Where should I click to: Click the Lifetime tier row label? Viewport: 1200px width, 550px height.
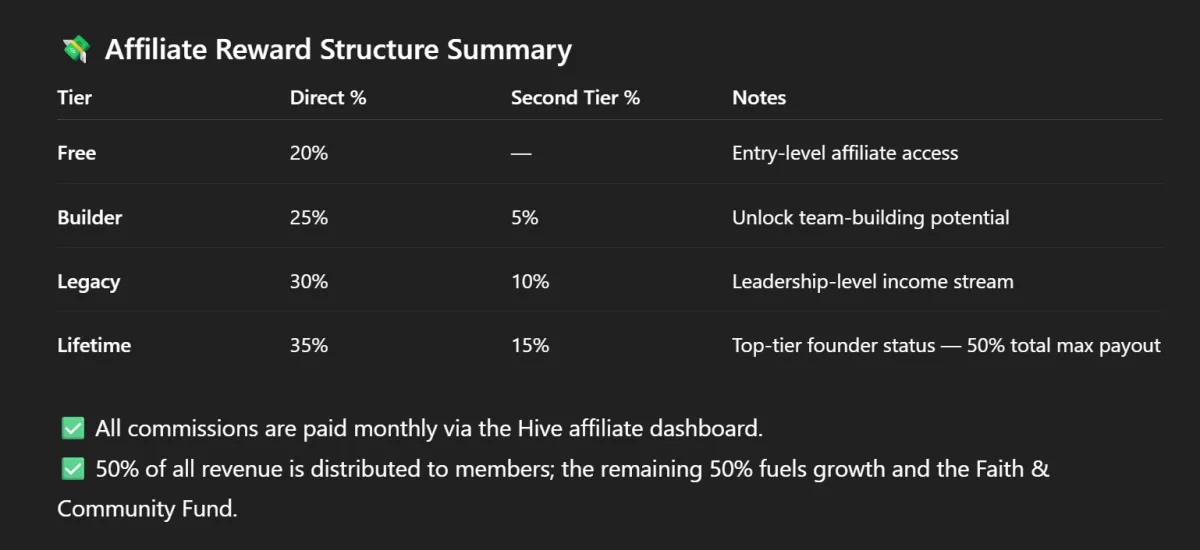pyautogui.click(x=94, y=345)
